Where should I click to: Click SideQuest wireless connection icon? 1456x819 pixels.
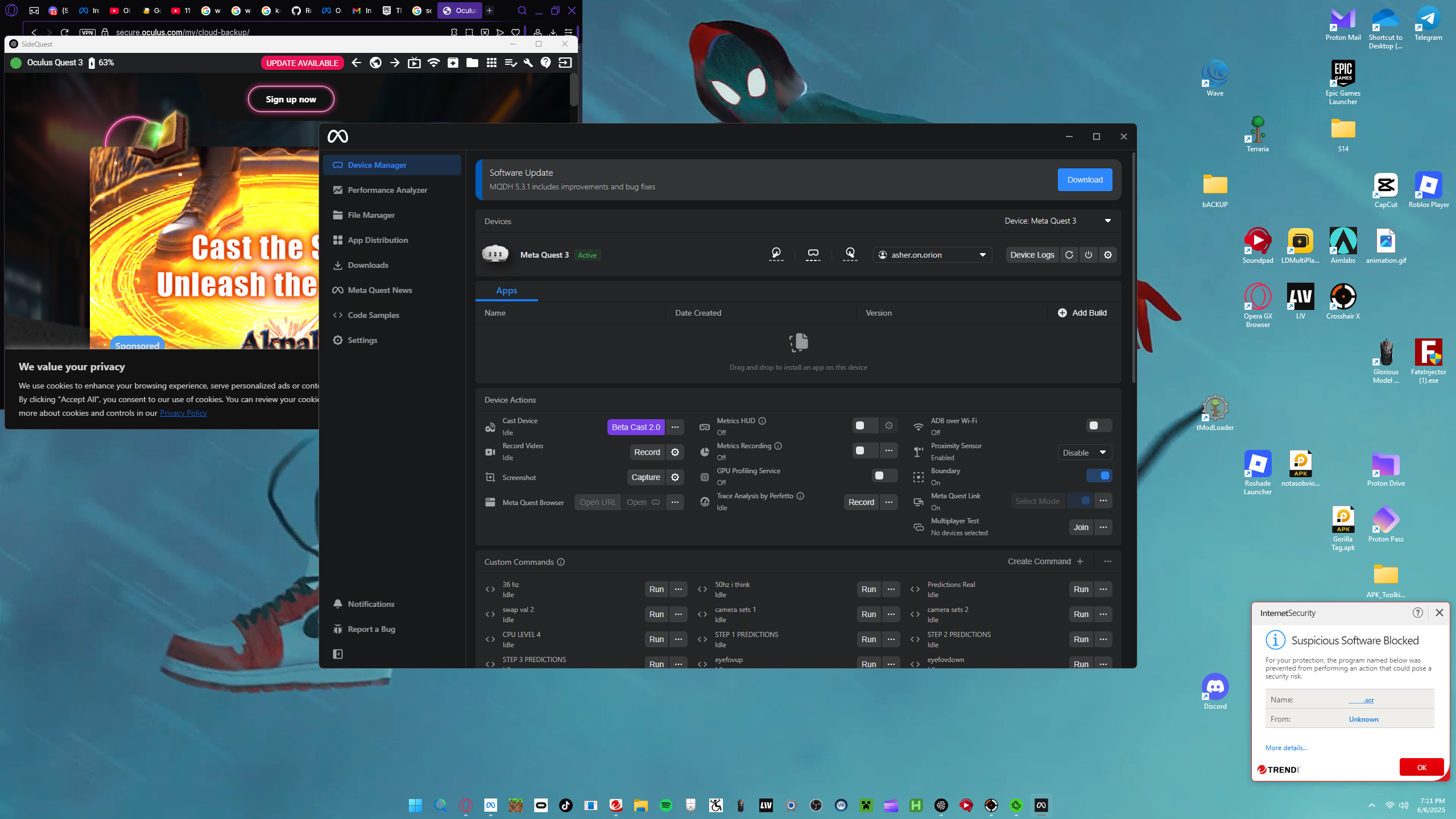pos(433,63)
